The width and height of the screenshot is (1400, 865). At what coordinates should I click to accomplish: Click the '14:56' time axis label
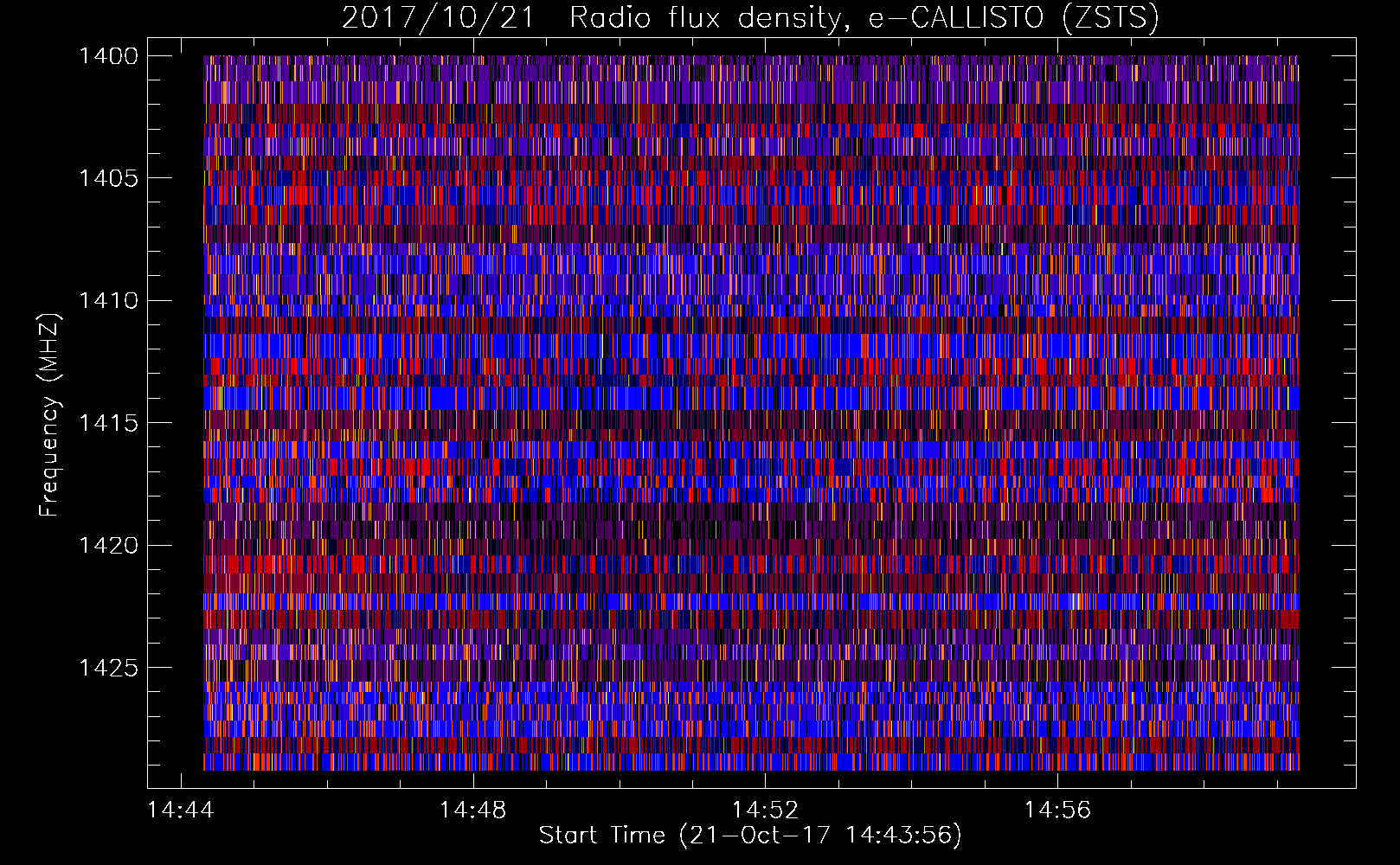click(1057, 811)
